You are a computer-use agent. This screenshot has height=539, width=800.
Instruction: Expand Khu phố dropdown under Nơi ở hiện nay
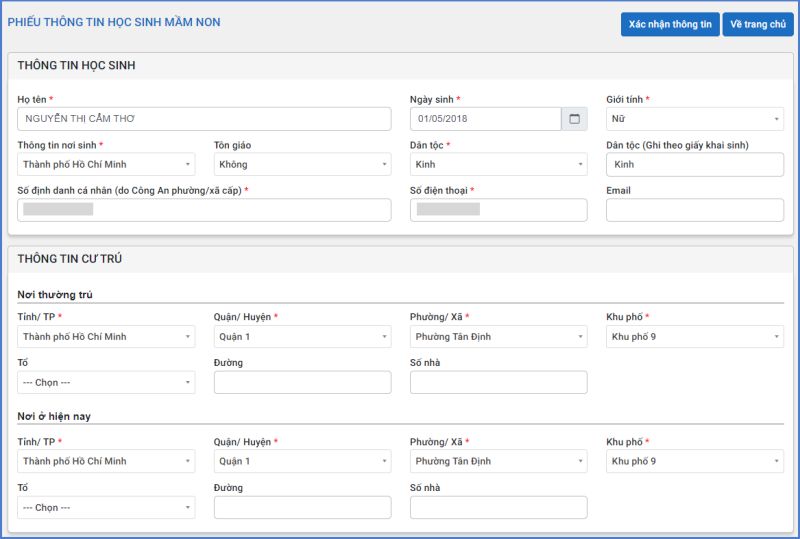click(x=694, y=461)
